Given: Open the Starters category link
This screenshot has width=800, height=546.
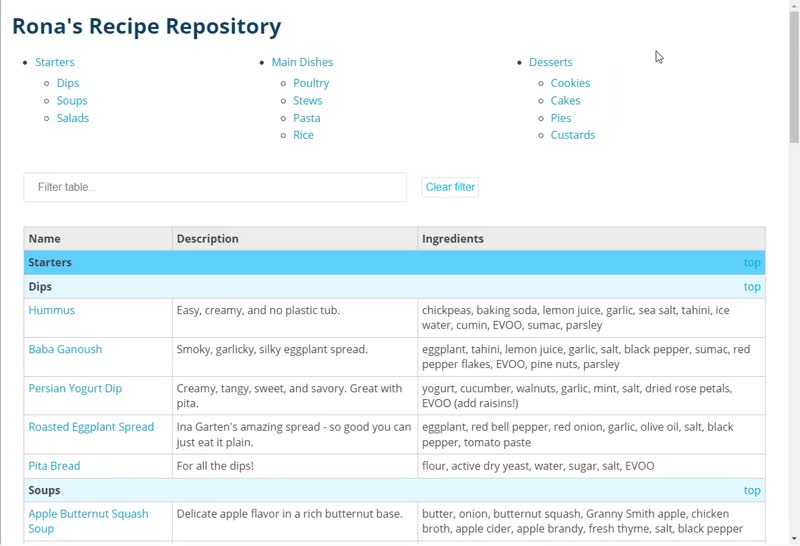Looking at the screenshot, I should [55, 62].
